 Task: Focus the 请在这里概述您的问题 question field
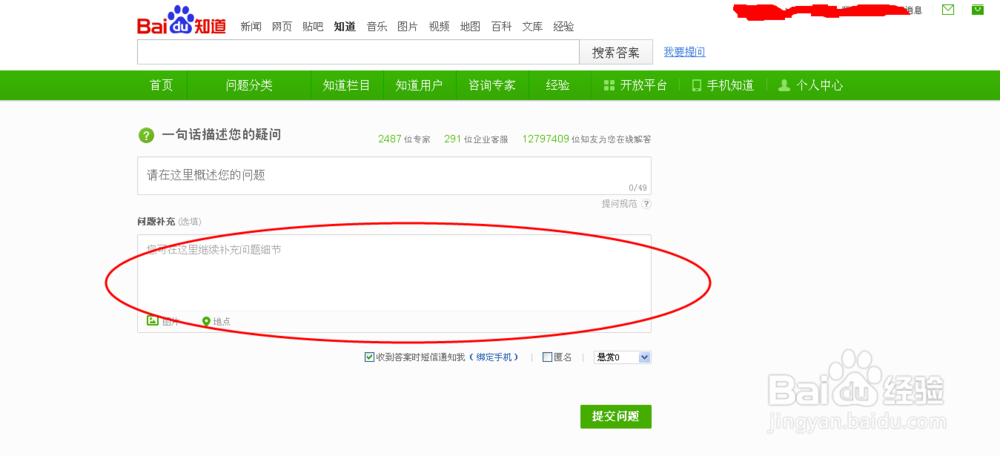(x=394, y=175)
